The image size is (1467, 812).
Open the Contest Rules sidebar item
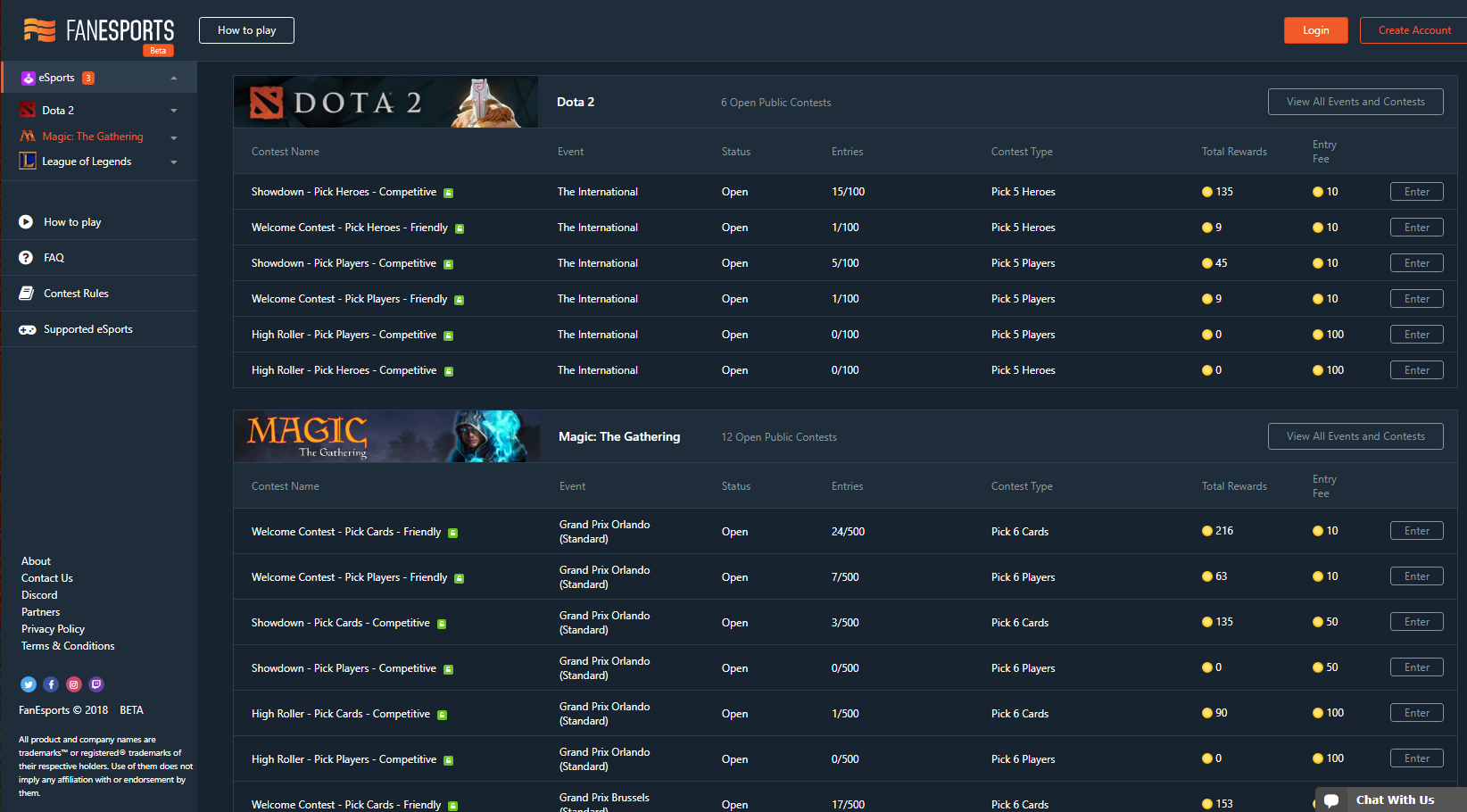pos(99,294)
